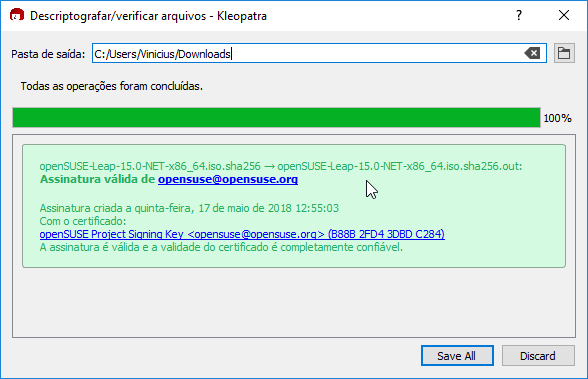Click the Save All button
Screen dimensions: 588x379
tap(457, 355)
